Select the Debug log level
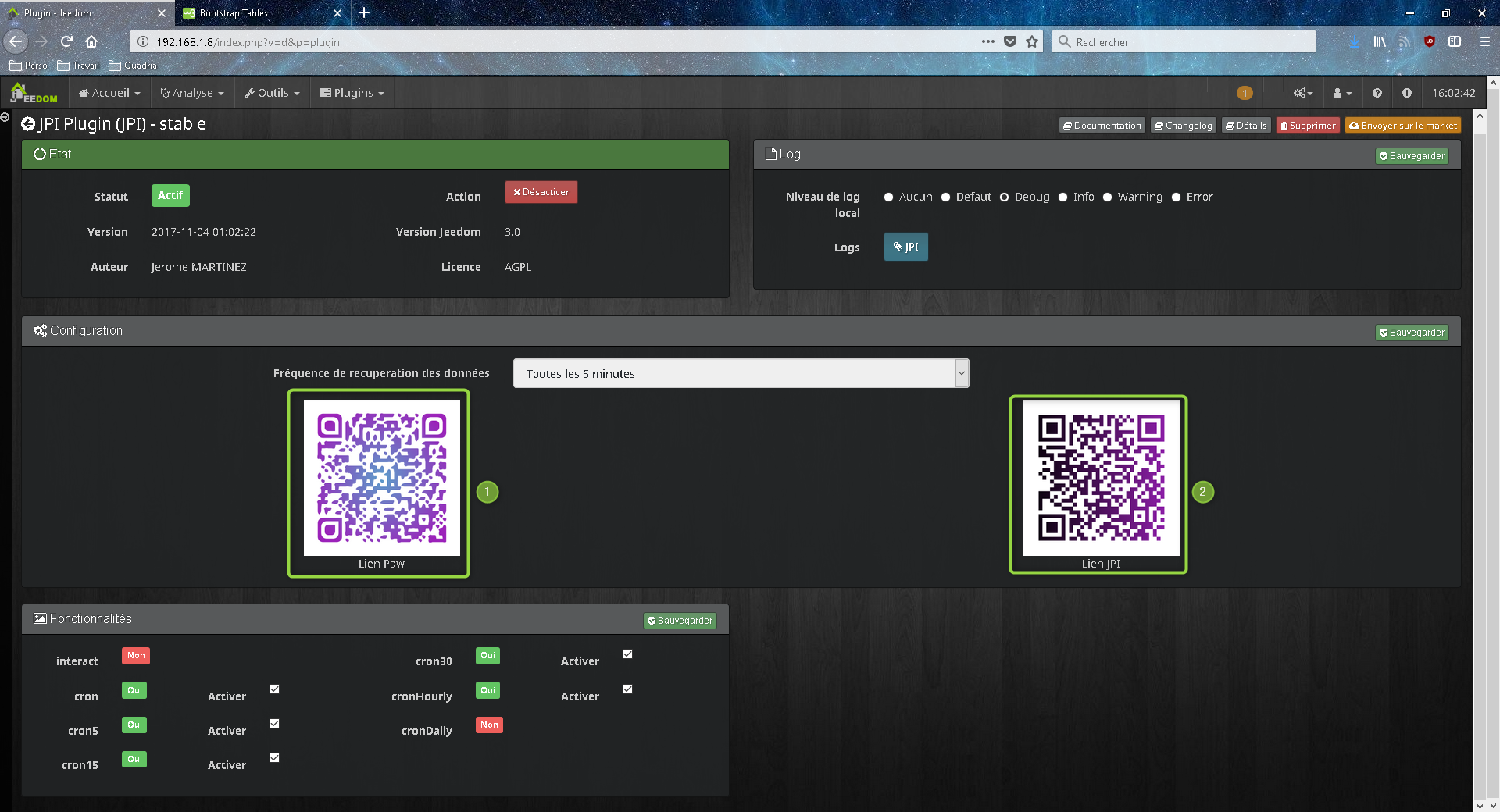 point(1005,197)
